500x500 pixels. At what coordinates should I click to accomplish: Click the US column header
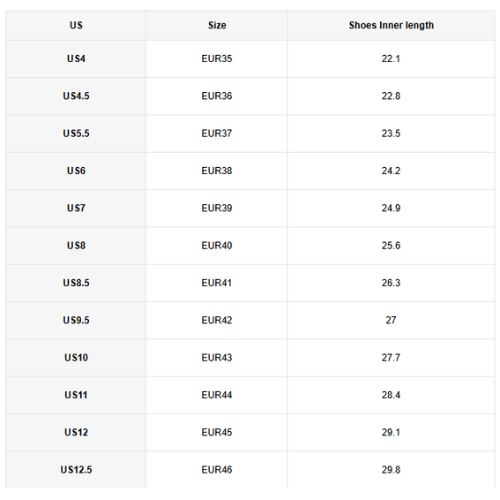76,25
